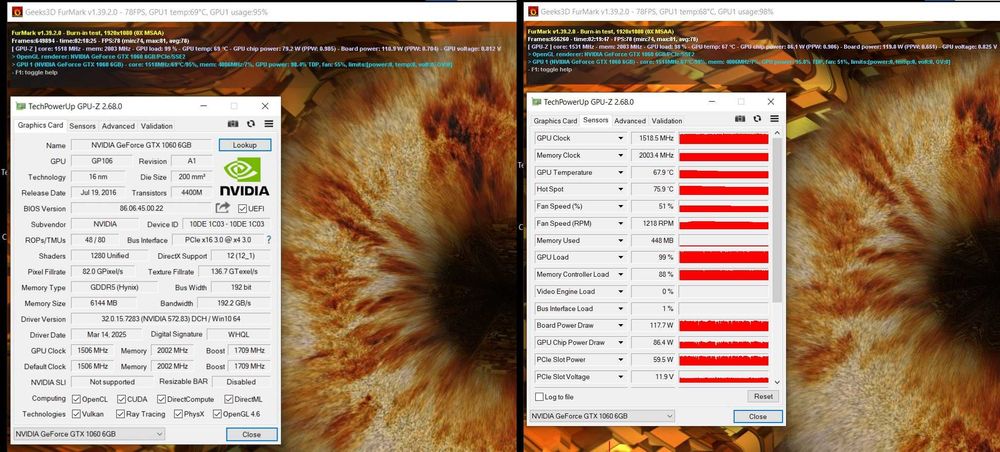The image size is (1000, 452).
Task: Toggle the Ray Tracing checkbox
Action: click(121, 414)
